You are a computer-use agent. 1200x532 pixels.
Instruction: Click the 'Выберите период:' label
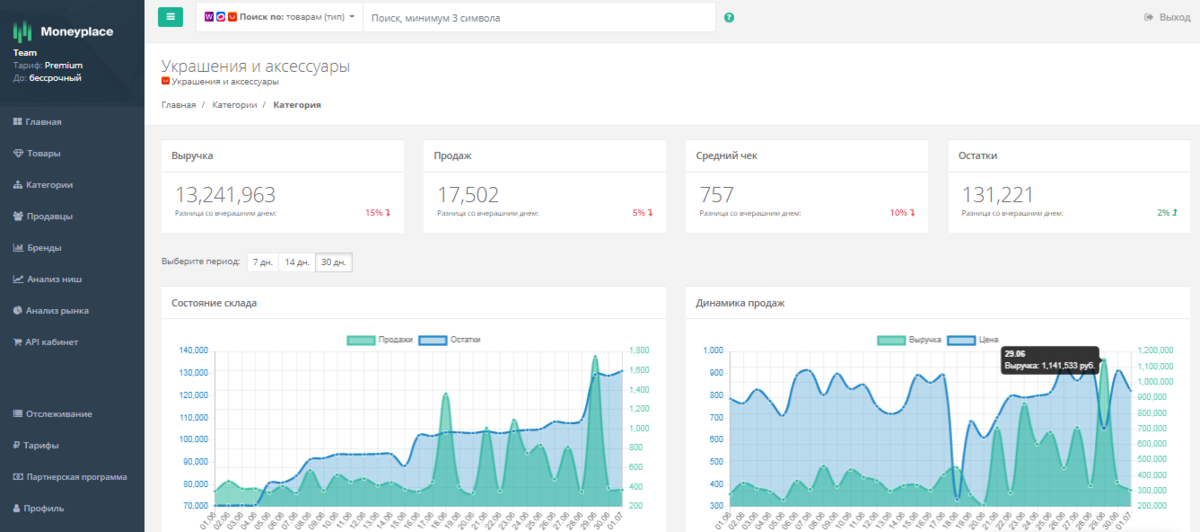tap(201, 262)
